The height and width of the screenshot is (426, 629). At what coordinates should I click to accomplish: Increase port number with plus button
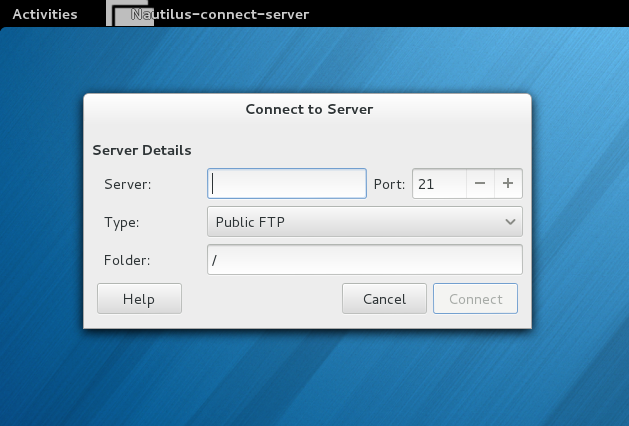pos(508,184)
